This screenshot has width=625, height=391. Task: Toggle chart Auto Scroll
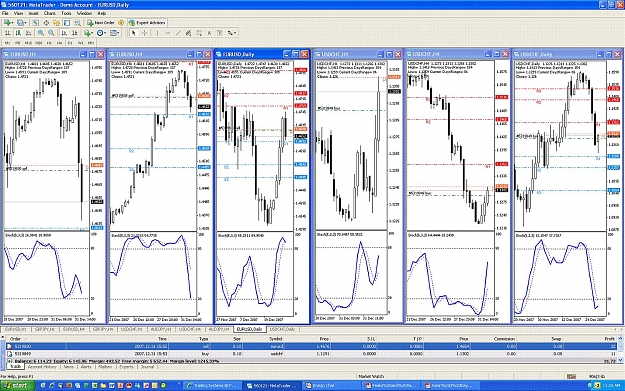pyautogui.click(x=64, y=33)
